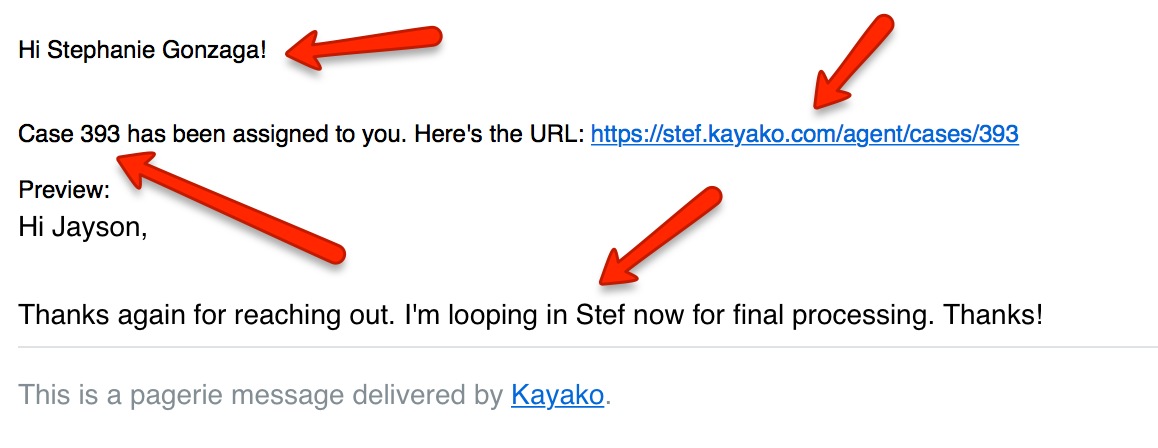The image size is (1158, 448).
Task: Select the Case 393 text
Action: click(x=70, y=134)
